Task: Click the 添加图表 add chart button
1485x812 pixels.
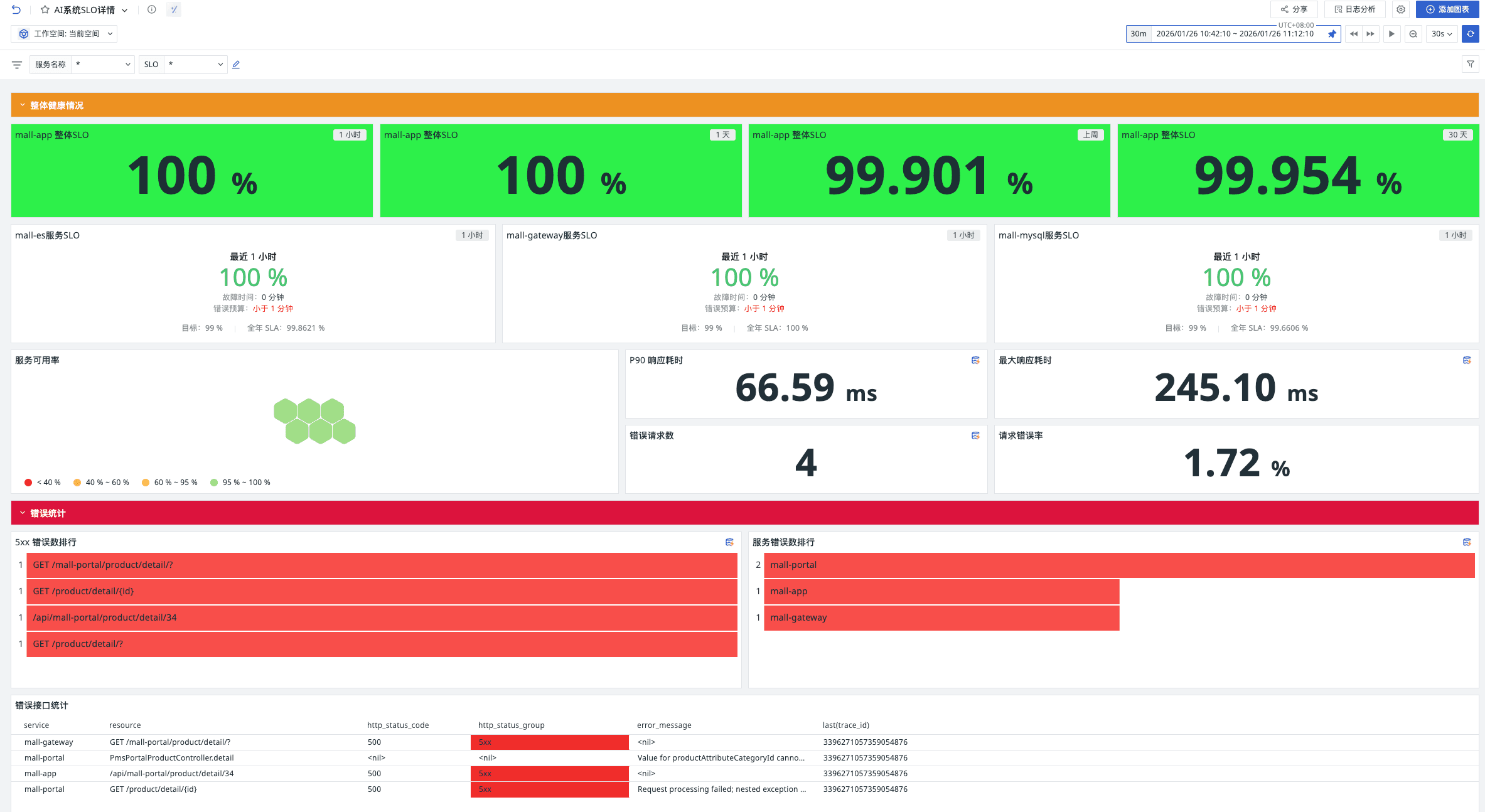Action: 1447,9
